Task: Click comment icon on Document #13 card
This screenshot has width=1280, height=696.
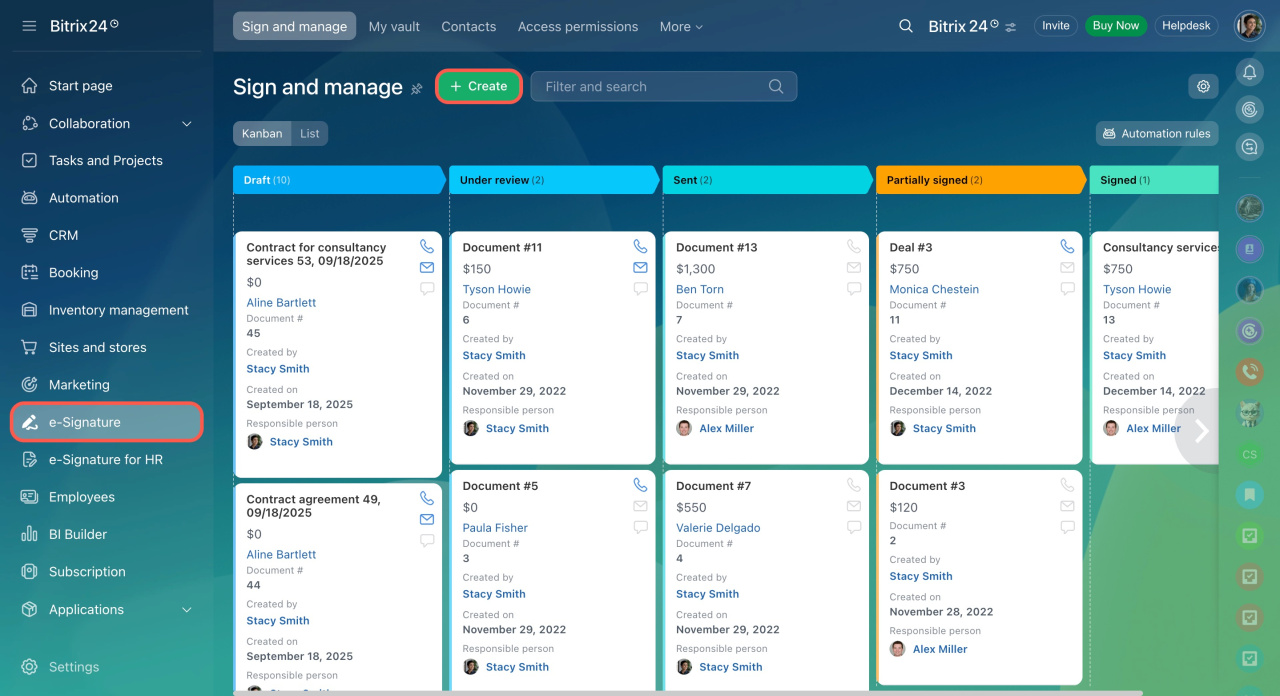Action: 853,289
